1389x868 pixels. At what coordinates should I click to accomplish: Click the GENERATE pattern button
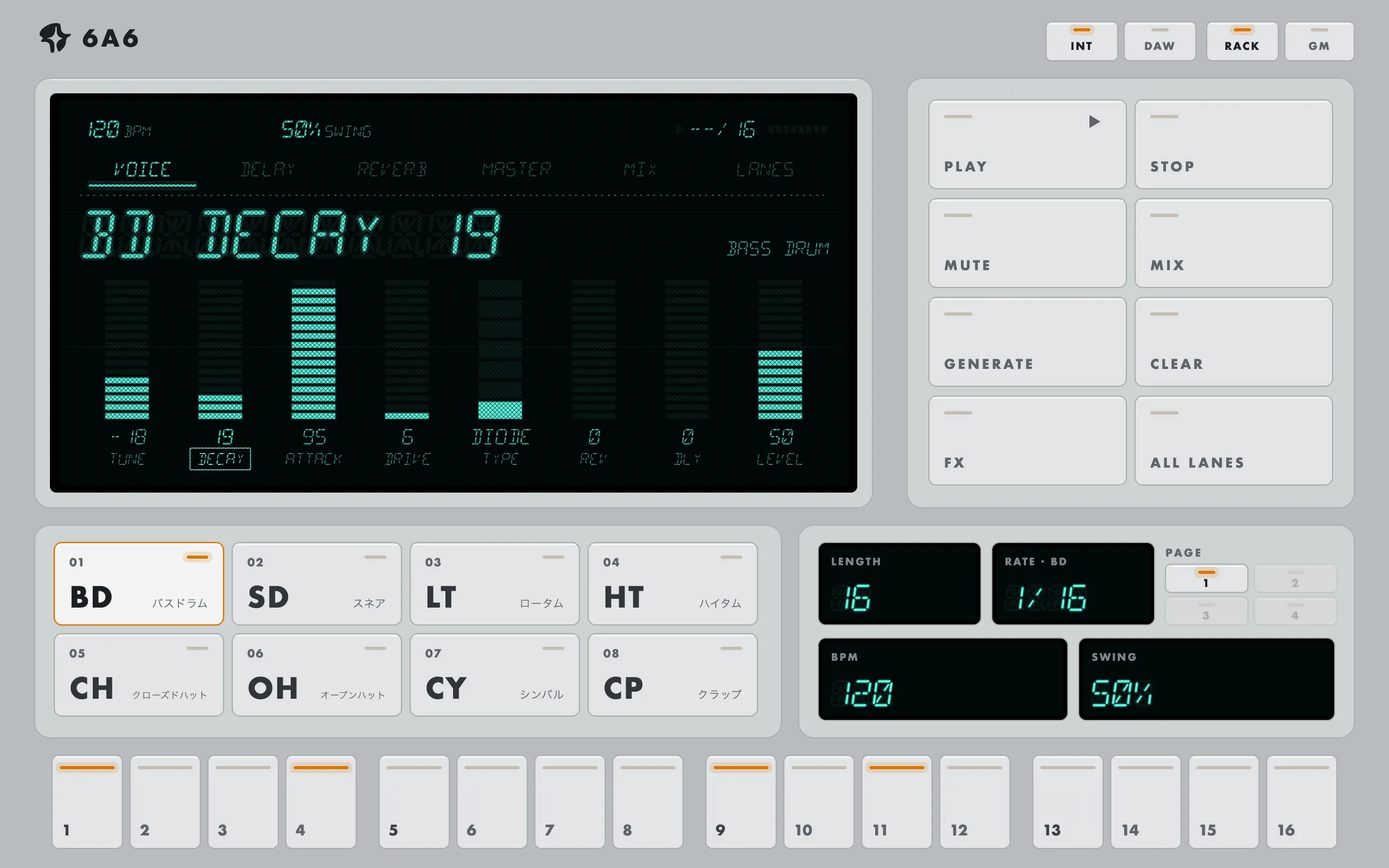click(1027, 342)
